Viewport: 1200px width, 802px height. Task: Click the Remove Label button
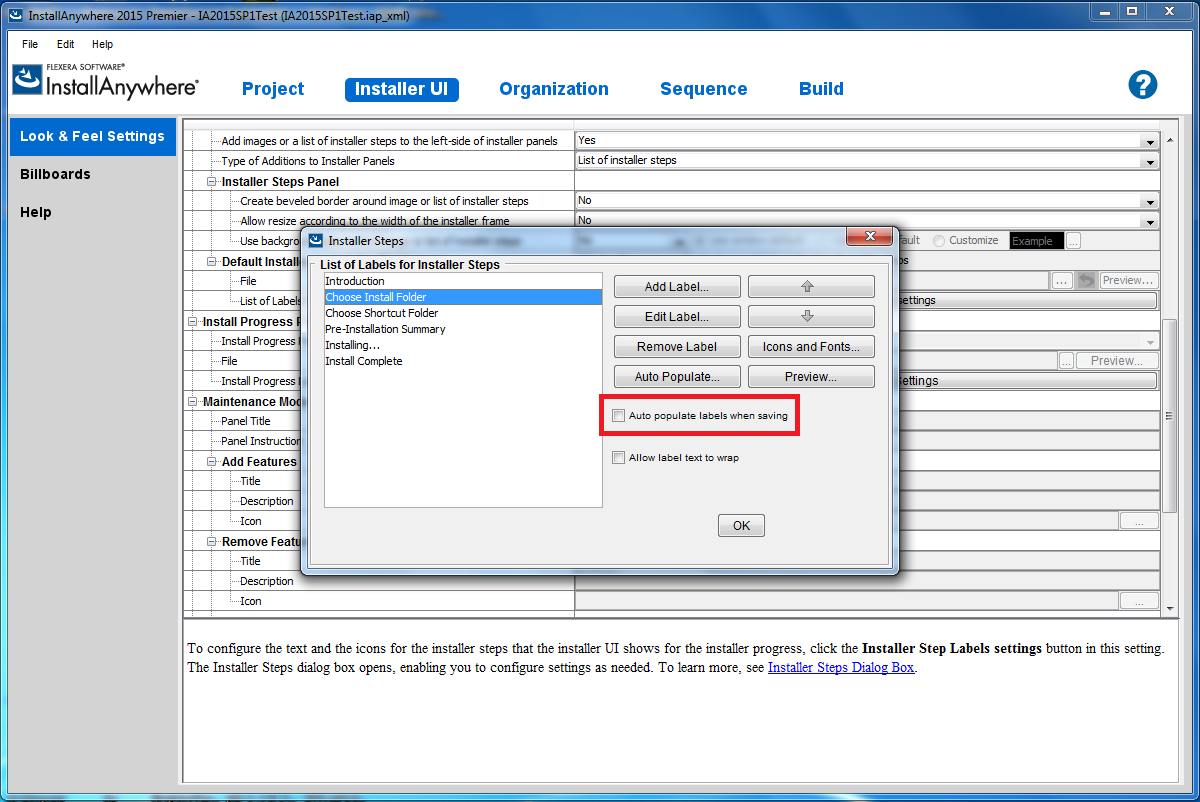click(677, 347)
